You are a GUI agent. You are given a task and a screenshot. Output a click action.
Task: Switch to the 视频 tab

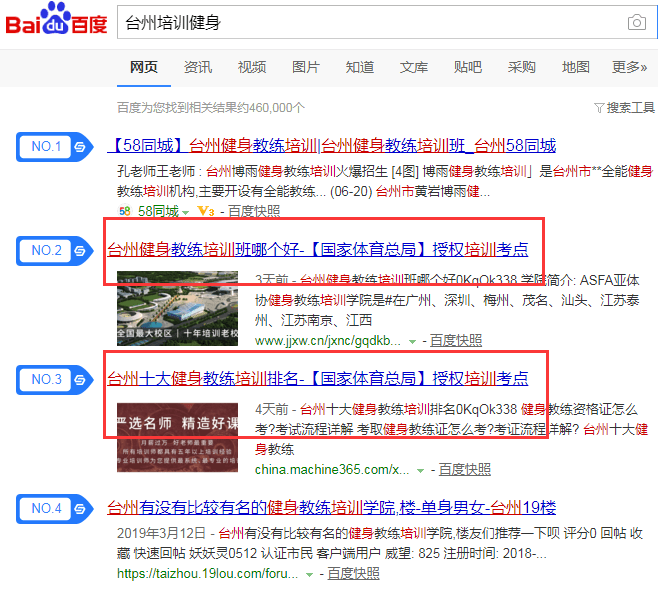pyautogui.click(x=252, y=67)
